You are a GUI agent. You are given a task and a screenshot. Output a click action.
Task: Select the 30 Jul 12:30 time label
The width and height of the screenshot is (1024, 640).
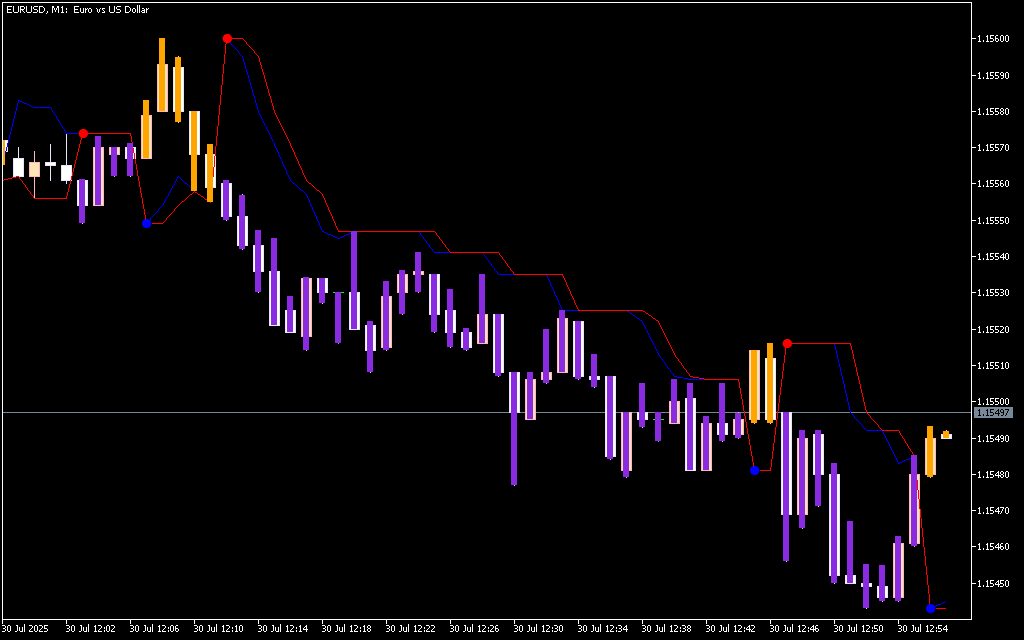pyautogui.click(x=539, y=629)
